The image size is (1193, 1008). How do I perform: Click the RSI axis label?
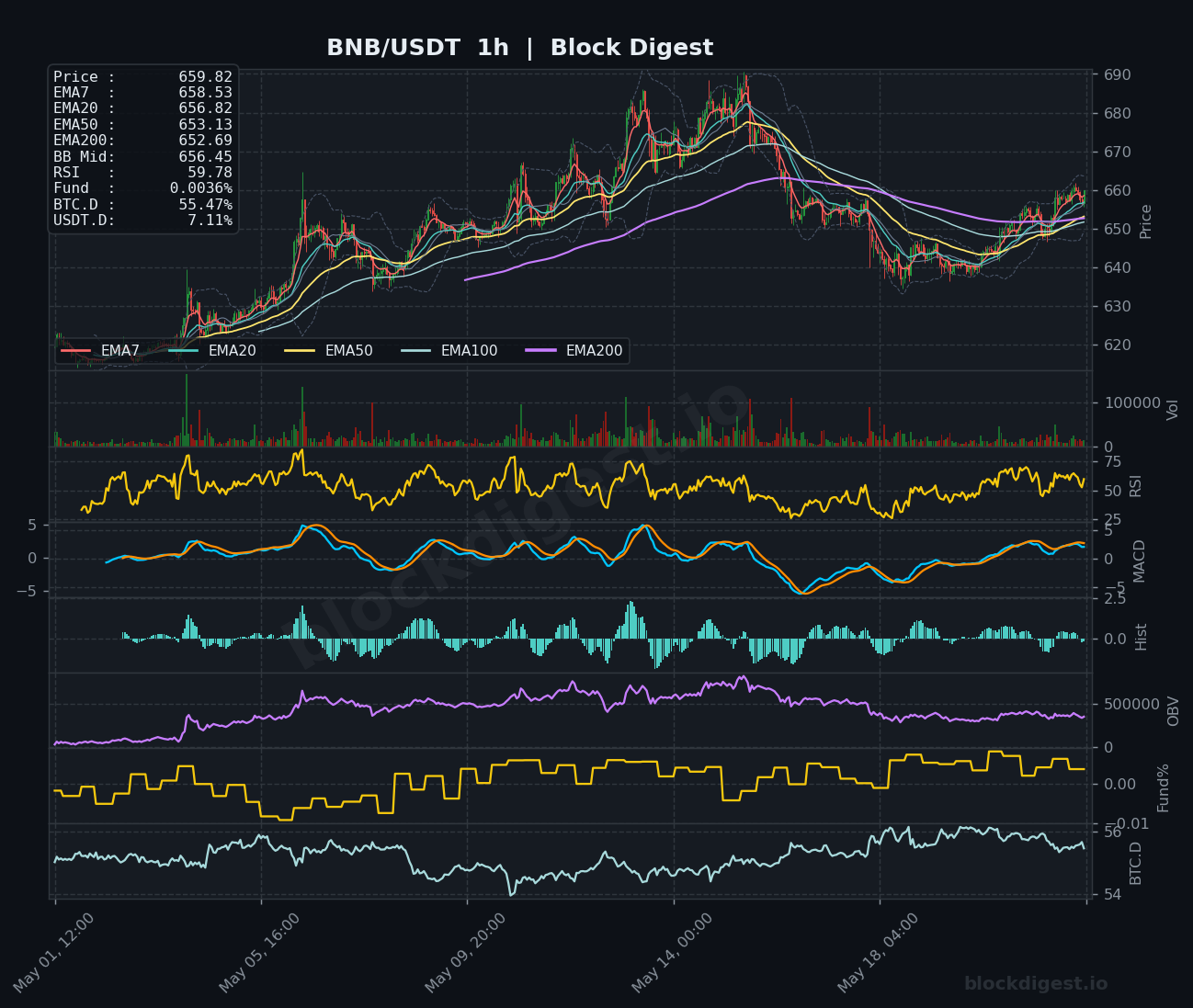(x=1135, y=486)
